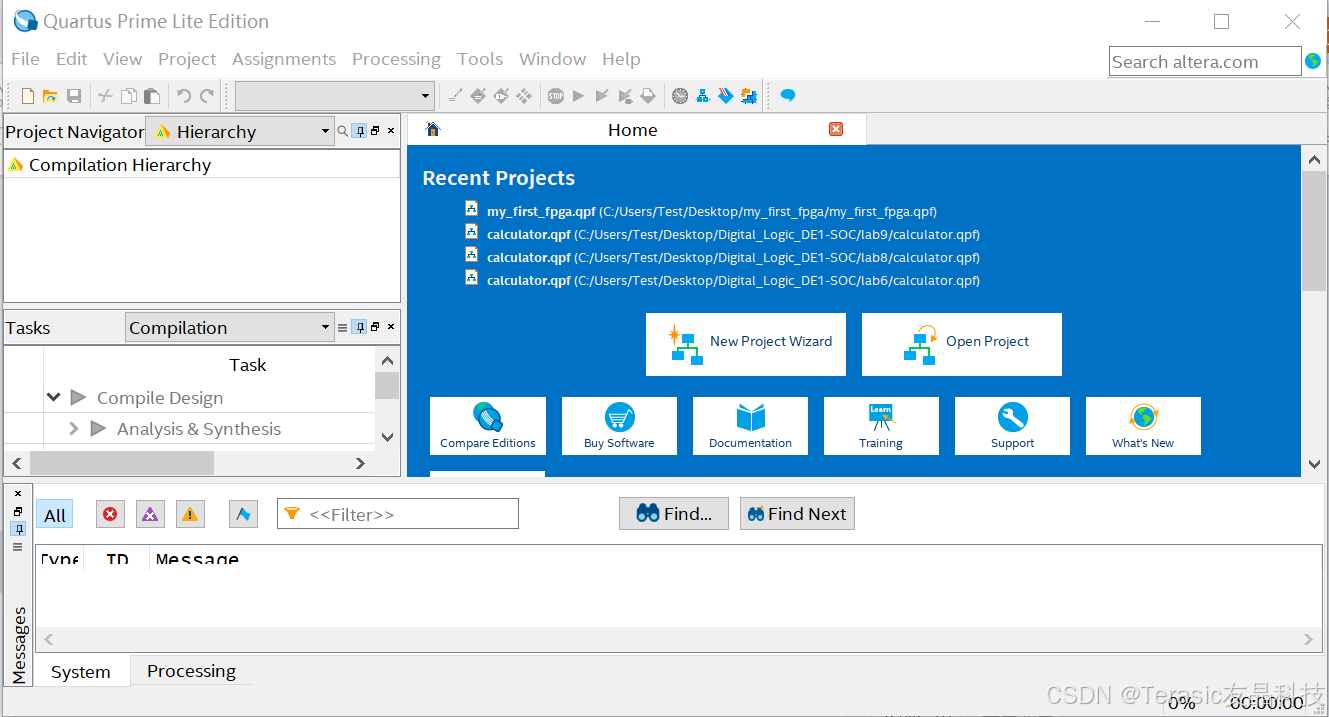This screenshot has width=1329, height=717.
Task: Create a new file with toolbar icon
Action: pos(28,96)
